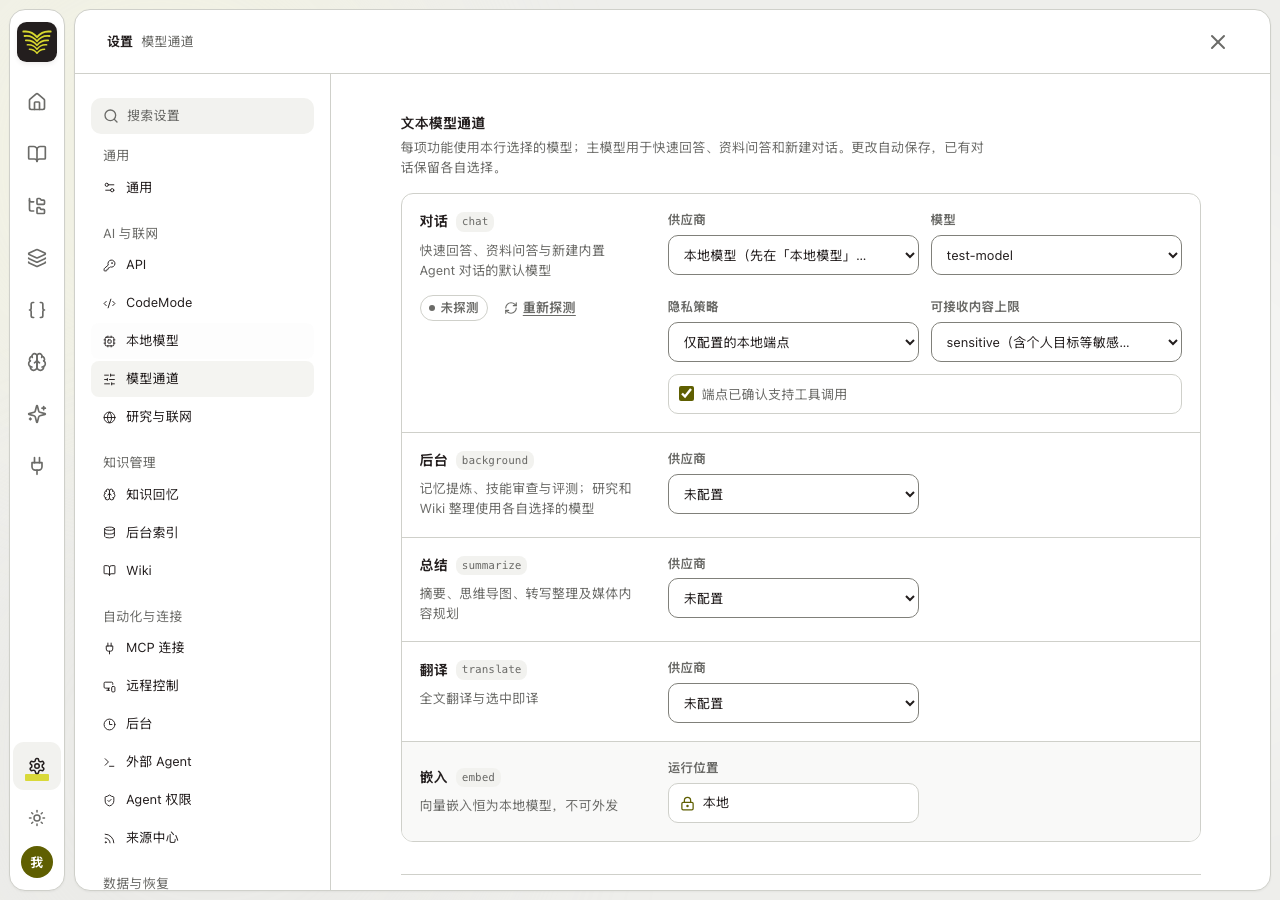Open the brain icon in left rail
The height and width of the screenshot is (900, 1280).
click(37, 361)
